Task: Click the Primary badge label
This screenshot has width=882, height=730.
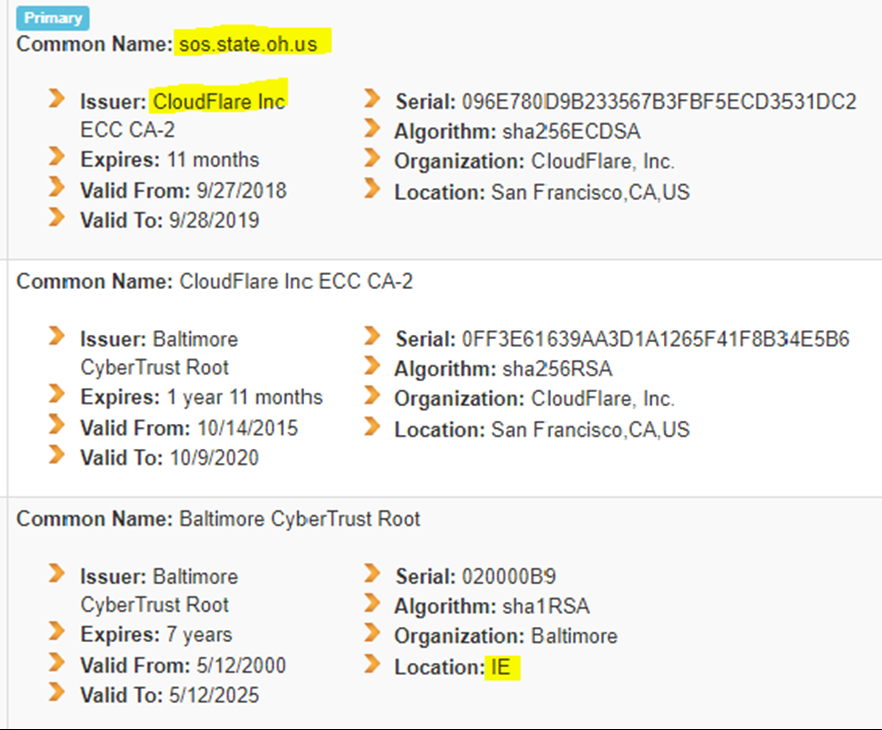Action: tap(53, 18)
